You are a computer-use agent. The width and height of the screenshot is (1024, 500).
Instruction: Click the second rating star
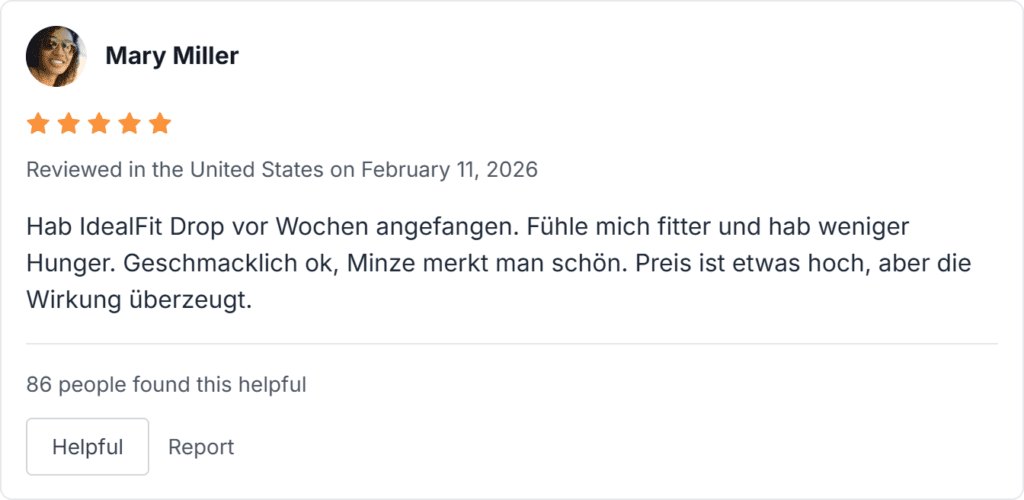tap(68, 124)
